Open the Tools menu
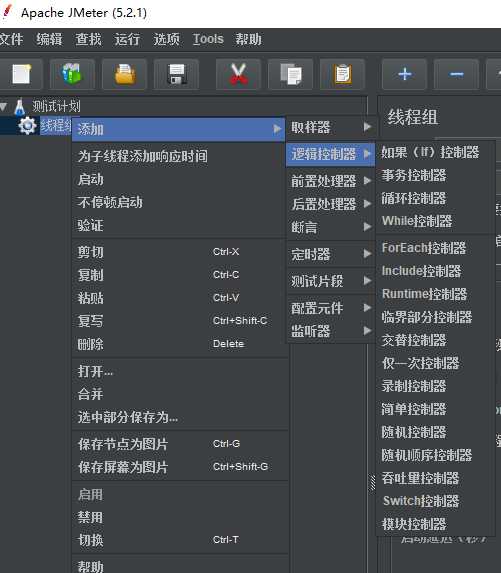 208,39
